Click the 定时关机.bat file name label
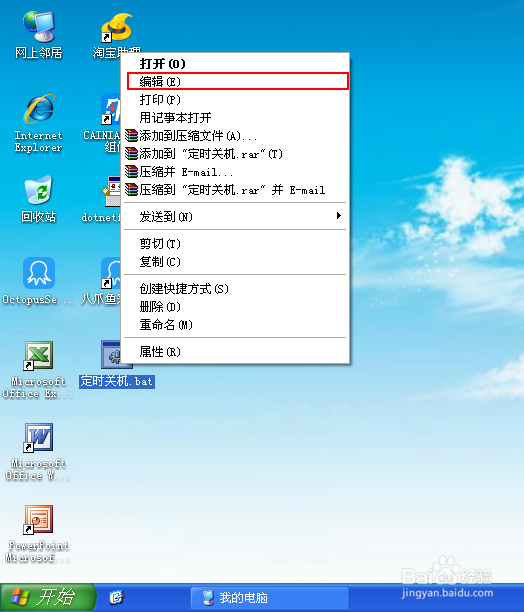 (117, 381)
